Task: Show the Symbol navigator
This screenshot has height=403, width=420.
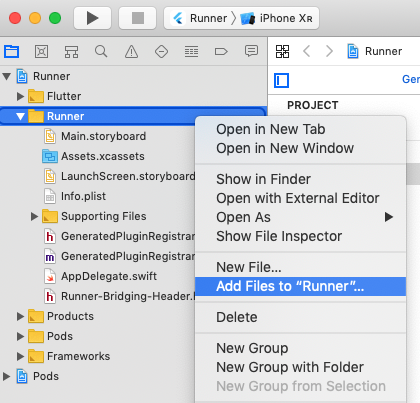Action: coord(71,51)
